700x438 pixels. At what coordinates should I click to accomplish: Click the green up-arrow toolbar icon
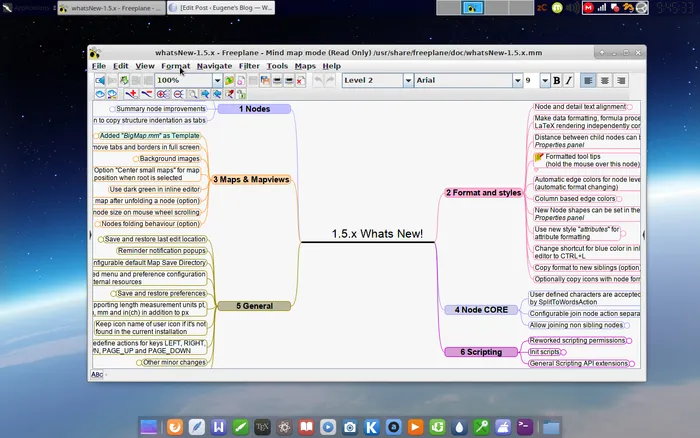click(124, 80)
